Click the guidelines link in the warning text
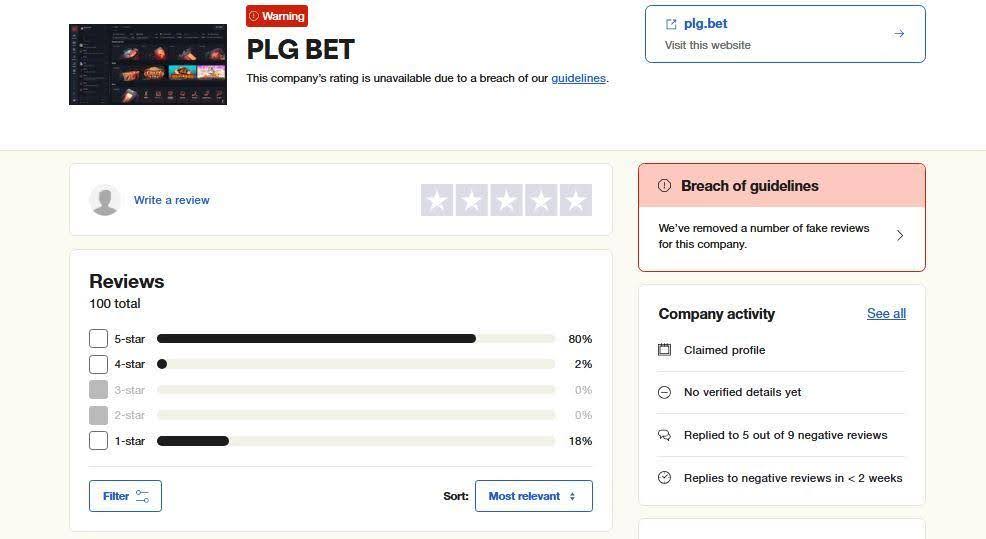Screen dimensions: 986x539 click(x=578, y=78)
